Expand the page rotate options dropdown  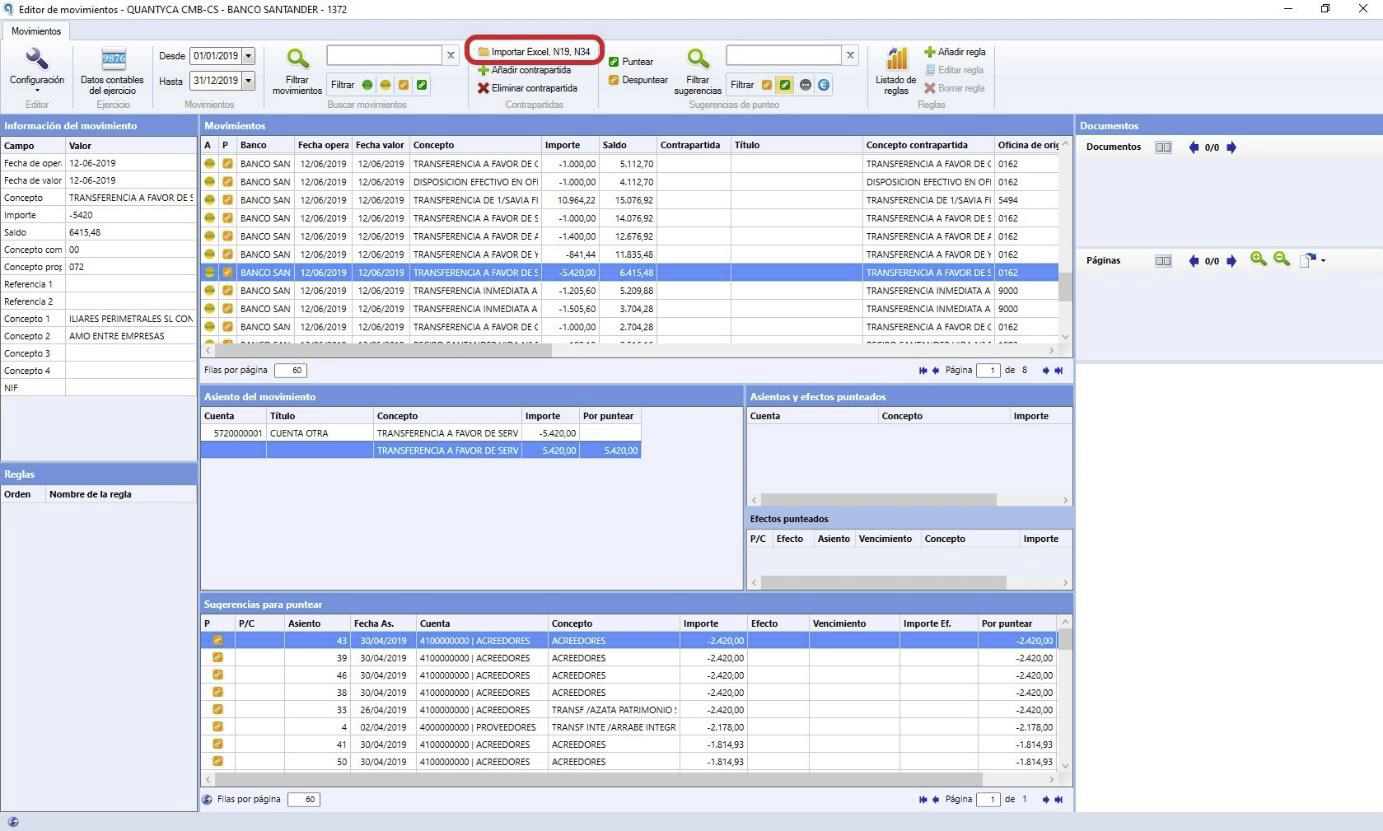pyautogui.click(x=1323, y=261)
